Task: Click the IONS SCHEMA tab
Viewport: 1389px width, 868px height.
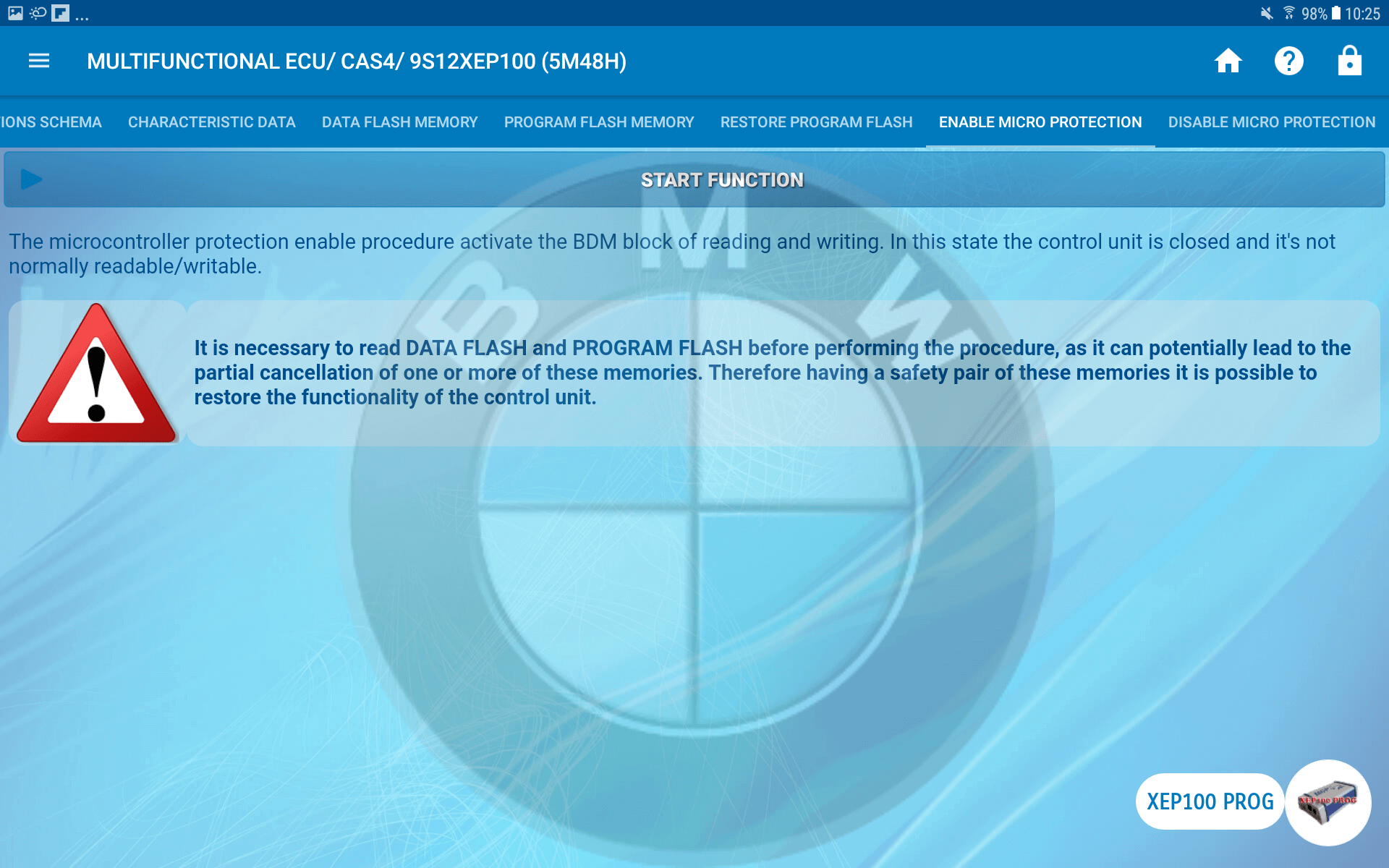Action: coord(50,121)
